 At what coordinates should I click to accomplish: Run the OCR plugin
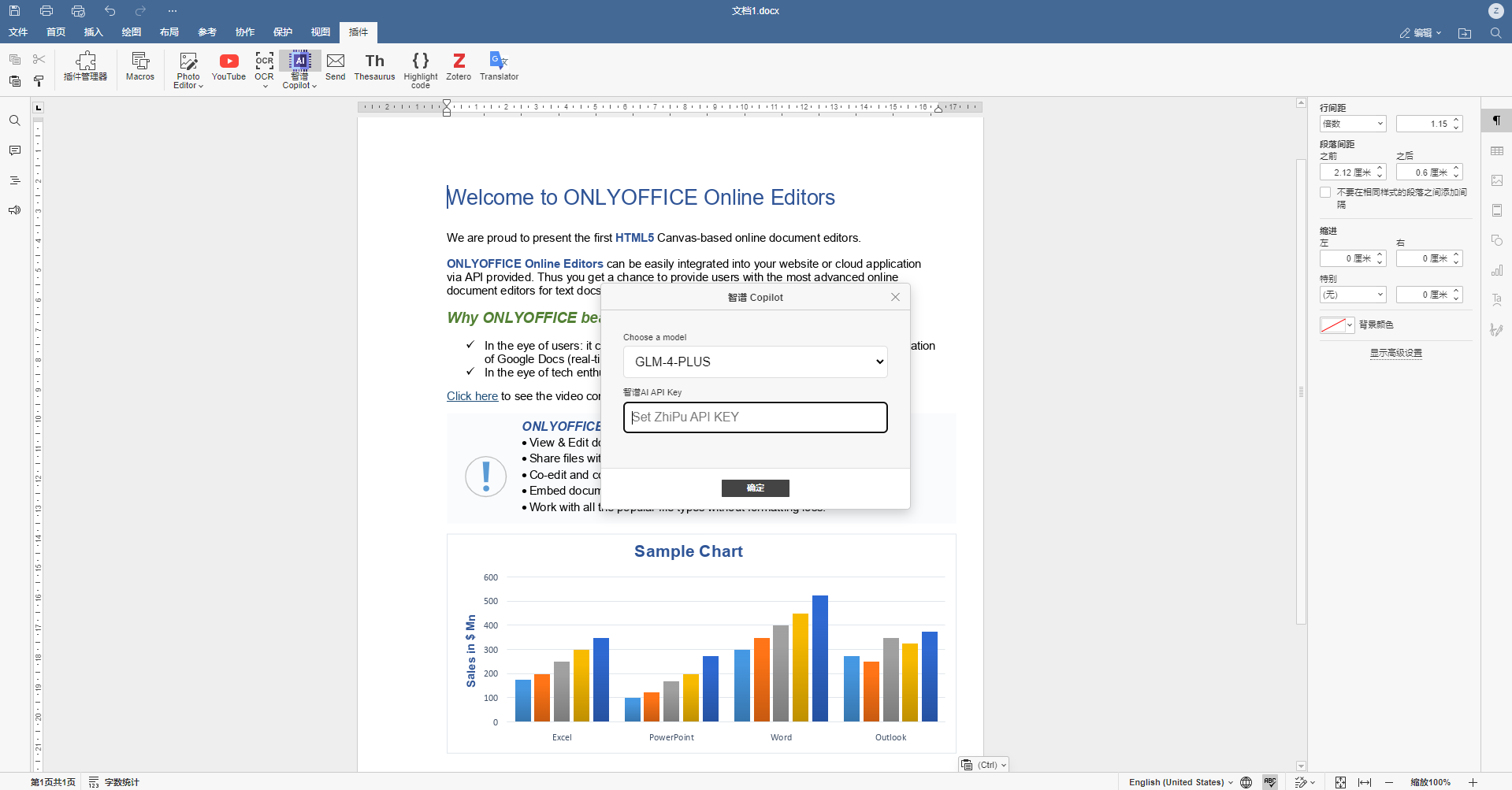(x=265, y=69)
